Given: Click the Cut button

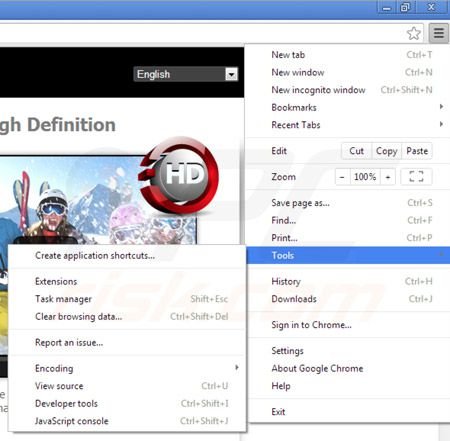Looking at the screenshot, I should [x=356, y=151].
